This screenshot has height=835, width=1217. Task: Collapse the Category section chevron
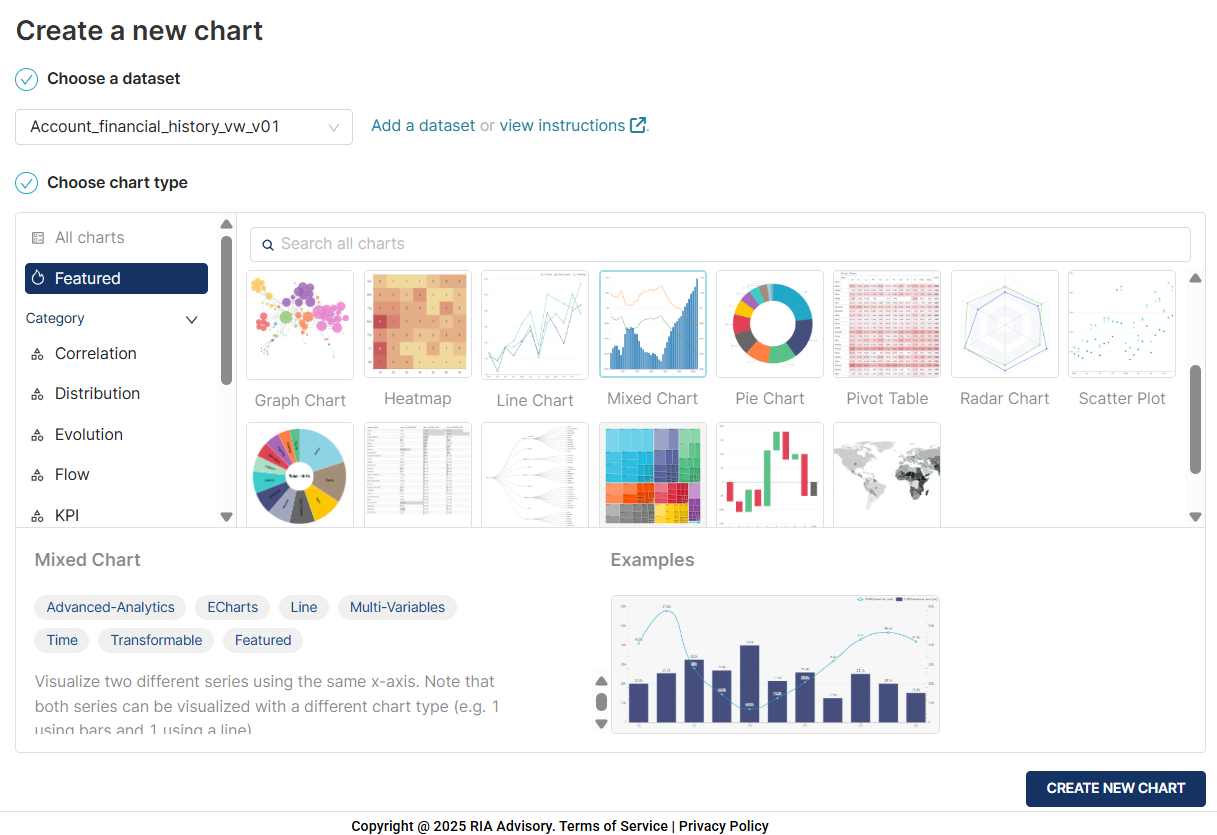coord(193,319)
